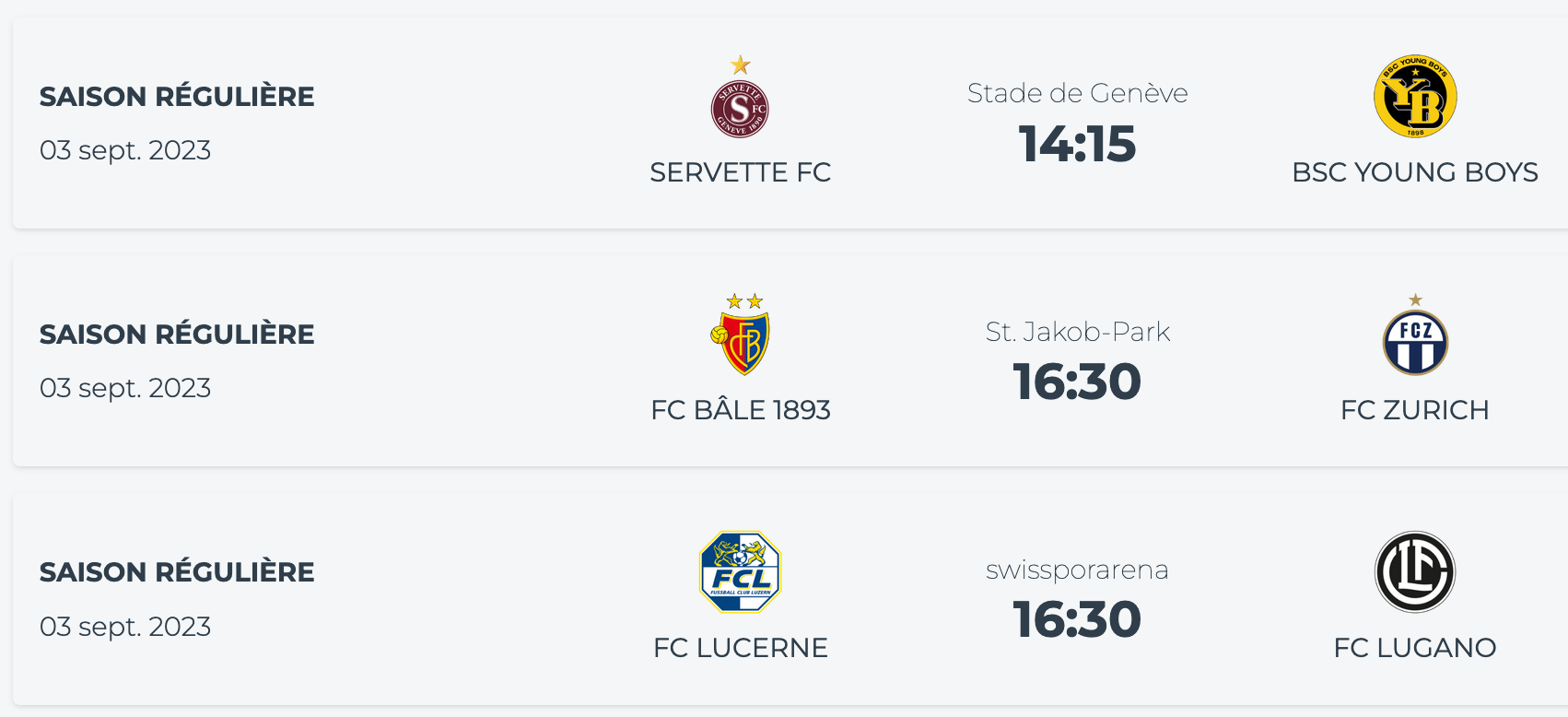Click the swissporarena venue label
Screen dimensions: 1568x717
[x=1077, y=570]
